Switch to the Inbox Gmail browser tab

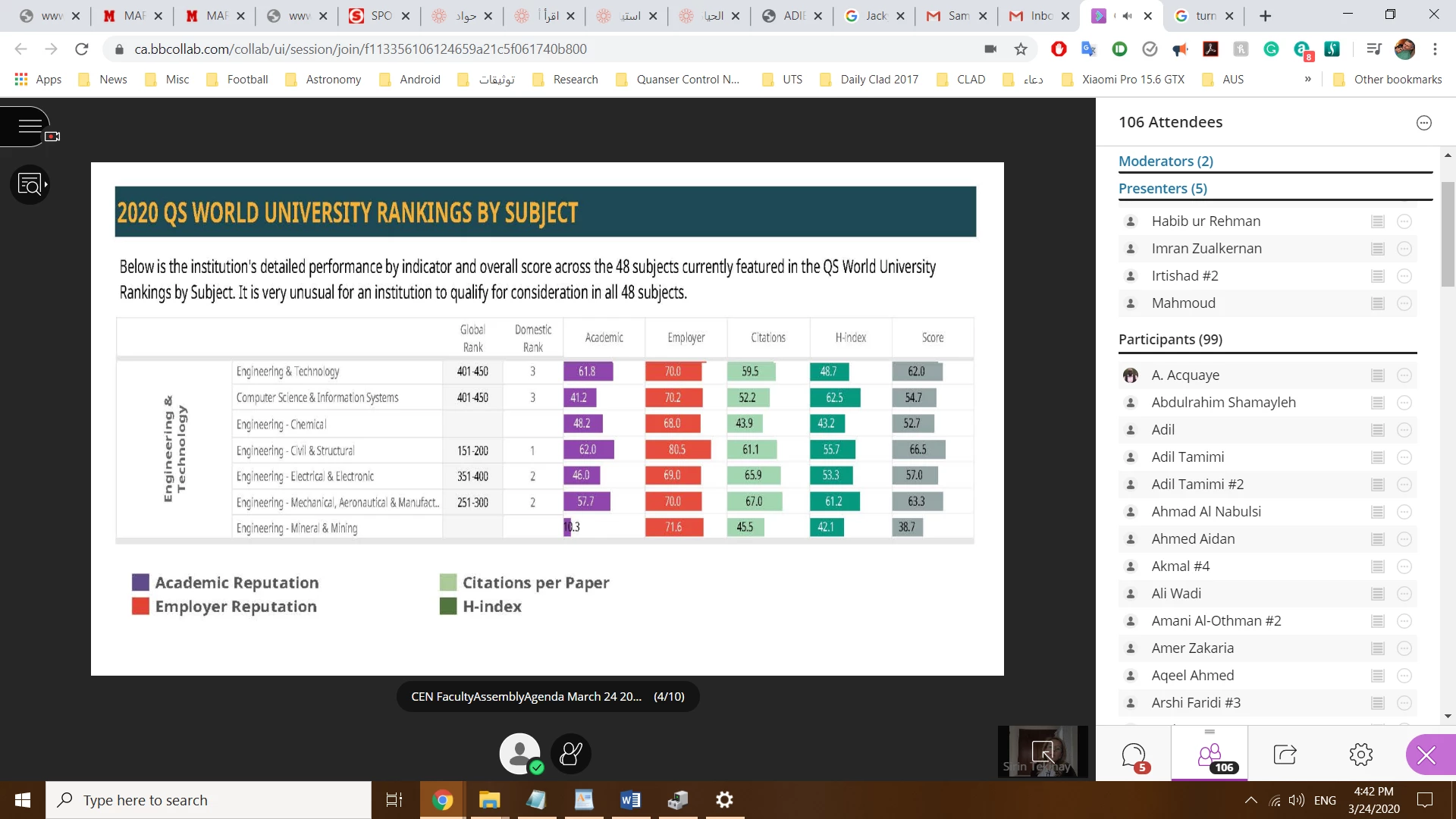1036,16
